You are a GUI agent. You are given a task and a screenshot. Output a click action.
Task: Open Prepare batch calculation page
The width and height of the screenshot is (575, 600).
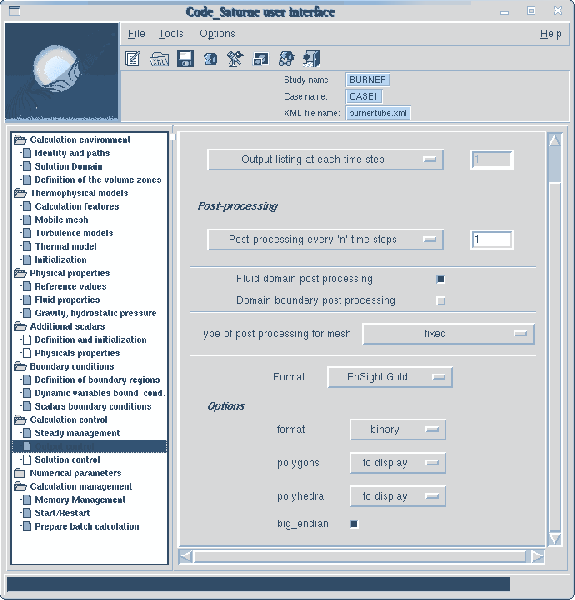point(87,527)
